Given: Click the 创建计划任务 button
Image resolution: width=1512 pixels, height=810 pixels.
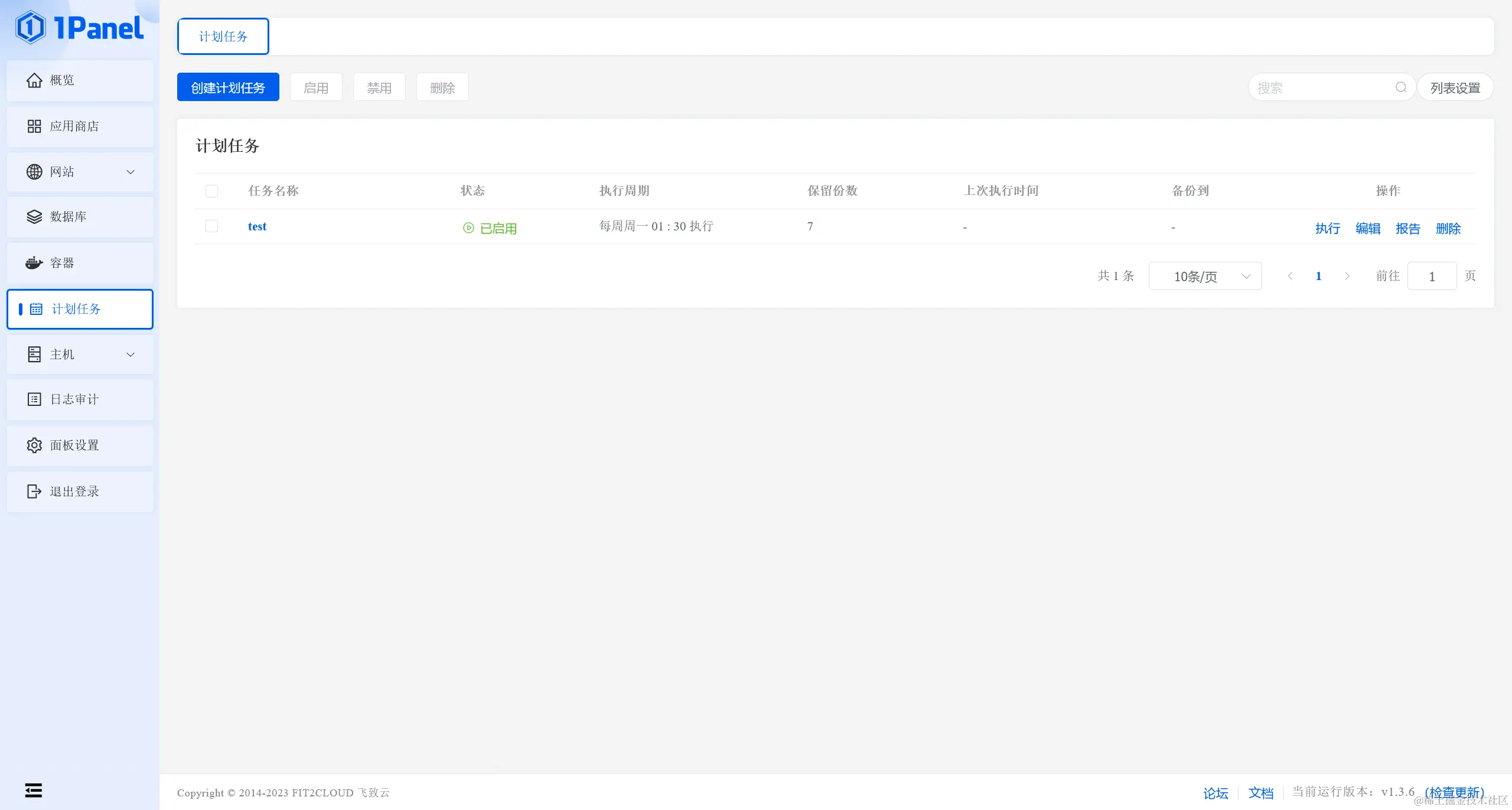Looking at the screenshot, I should point(228,87).
